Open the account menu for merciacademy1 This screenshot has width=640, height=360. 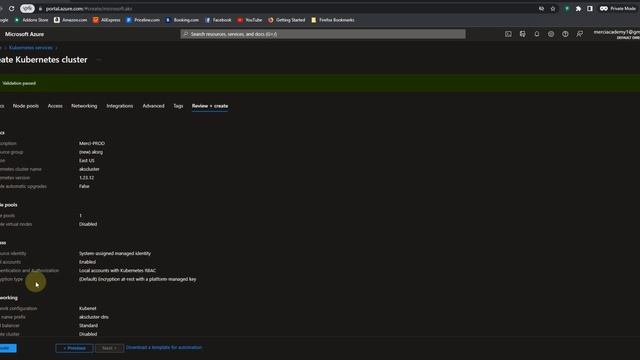616,34
